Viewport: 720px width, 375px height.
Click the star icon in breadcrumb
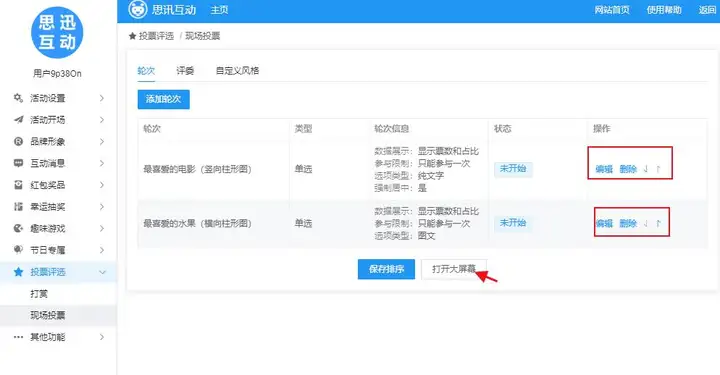(132, 36)
